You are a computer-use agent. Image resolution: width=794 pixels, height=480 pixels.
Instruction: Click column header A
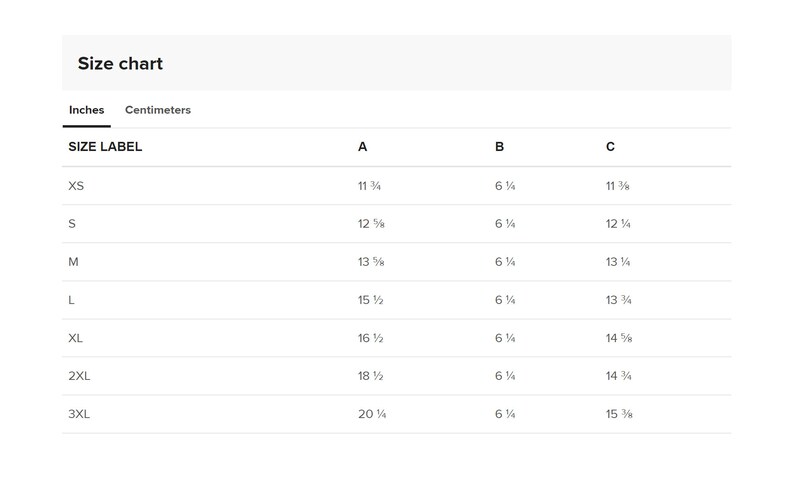[363, 147]
